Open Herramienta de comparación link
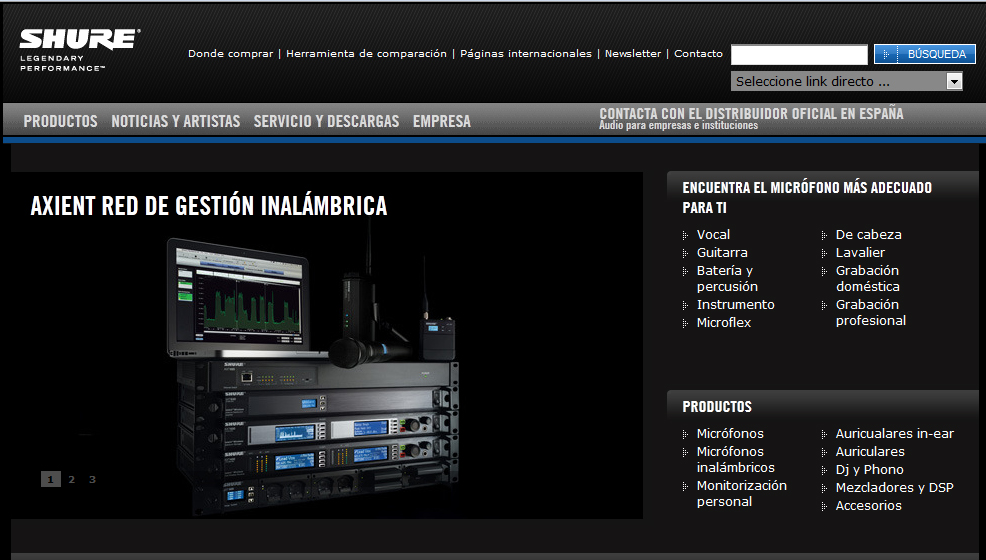 pyautogui.click(x=366, y=54)
